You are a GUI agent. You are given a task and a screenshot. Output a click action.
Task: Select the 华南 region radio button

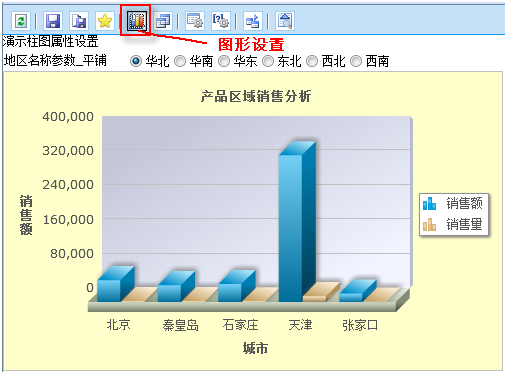(180, 61)
